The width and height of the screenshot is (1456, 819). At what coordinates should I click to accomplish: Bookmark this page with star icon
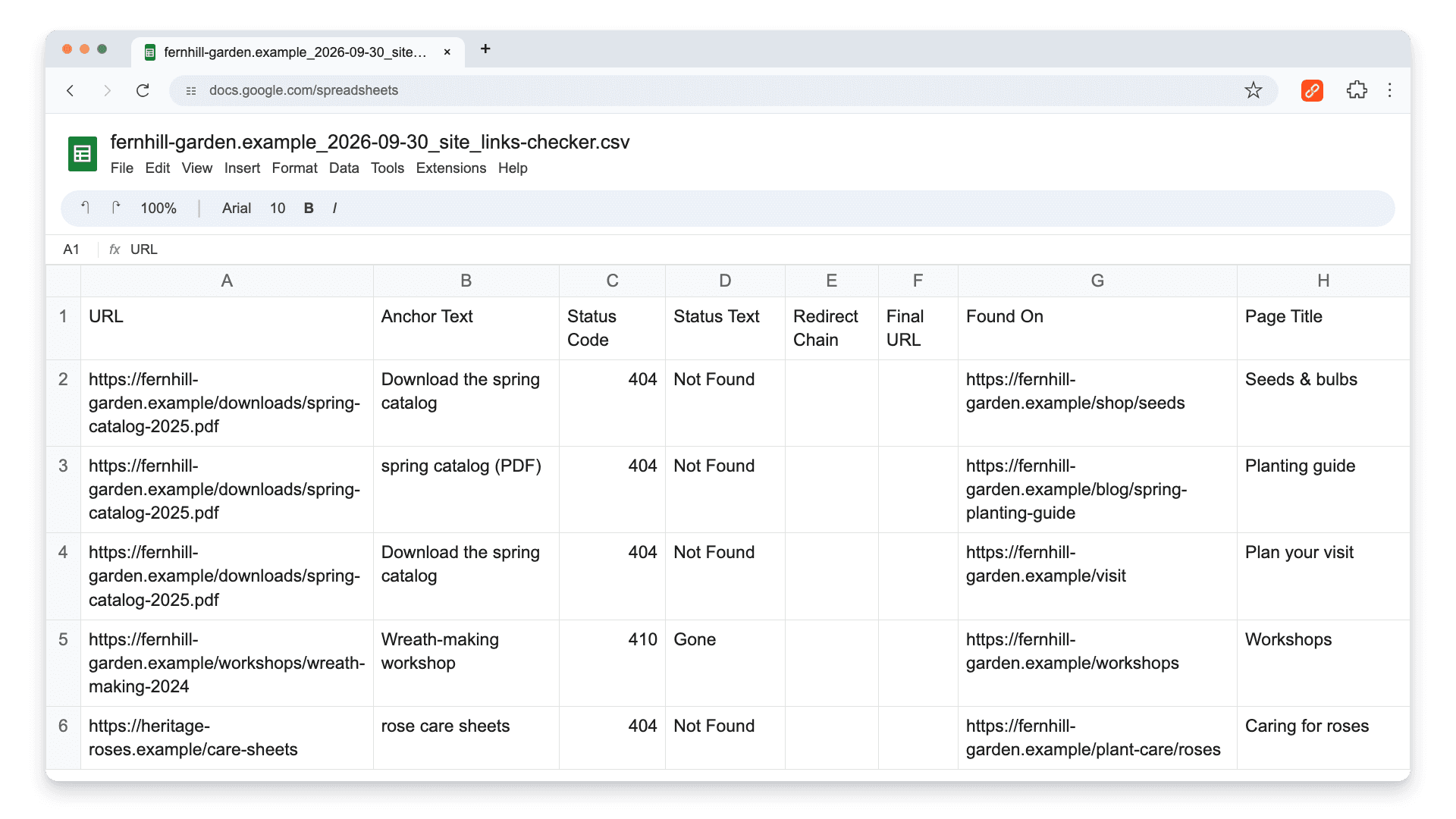(x=1253, y=90)
